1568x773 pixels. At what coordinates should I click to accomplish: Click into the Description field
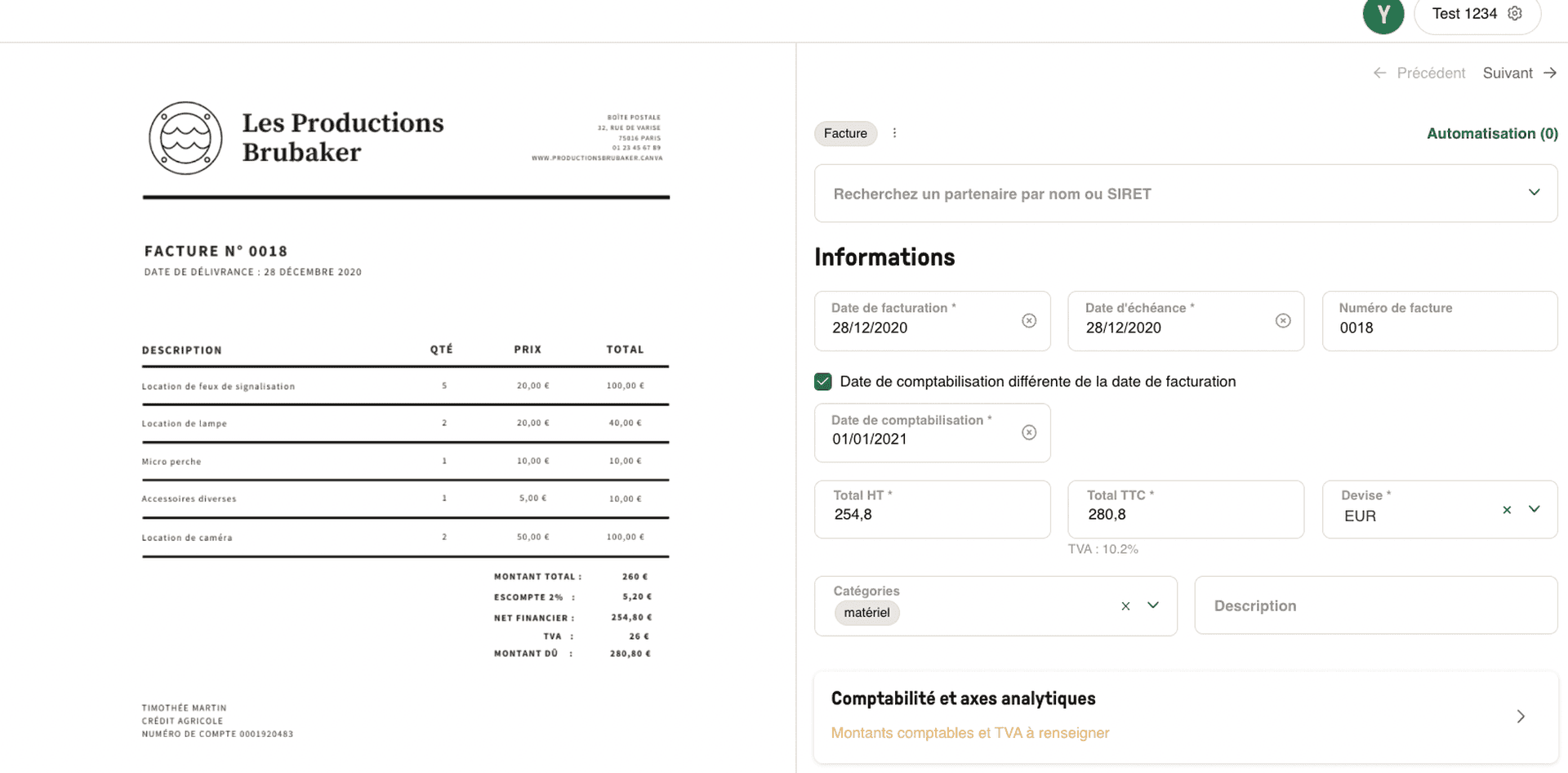pyautogui.click(x=1375, y=605)
